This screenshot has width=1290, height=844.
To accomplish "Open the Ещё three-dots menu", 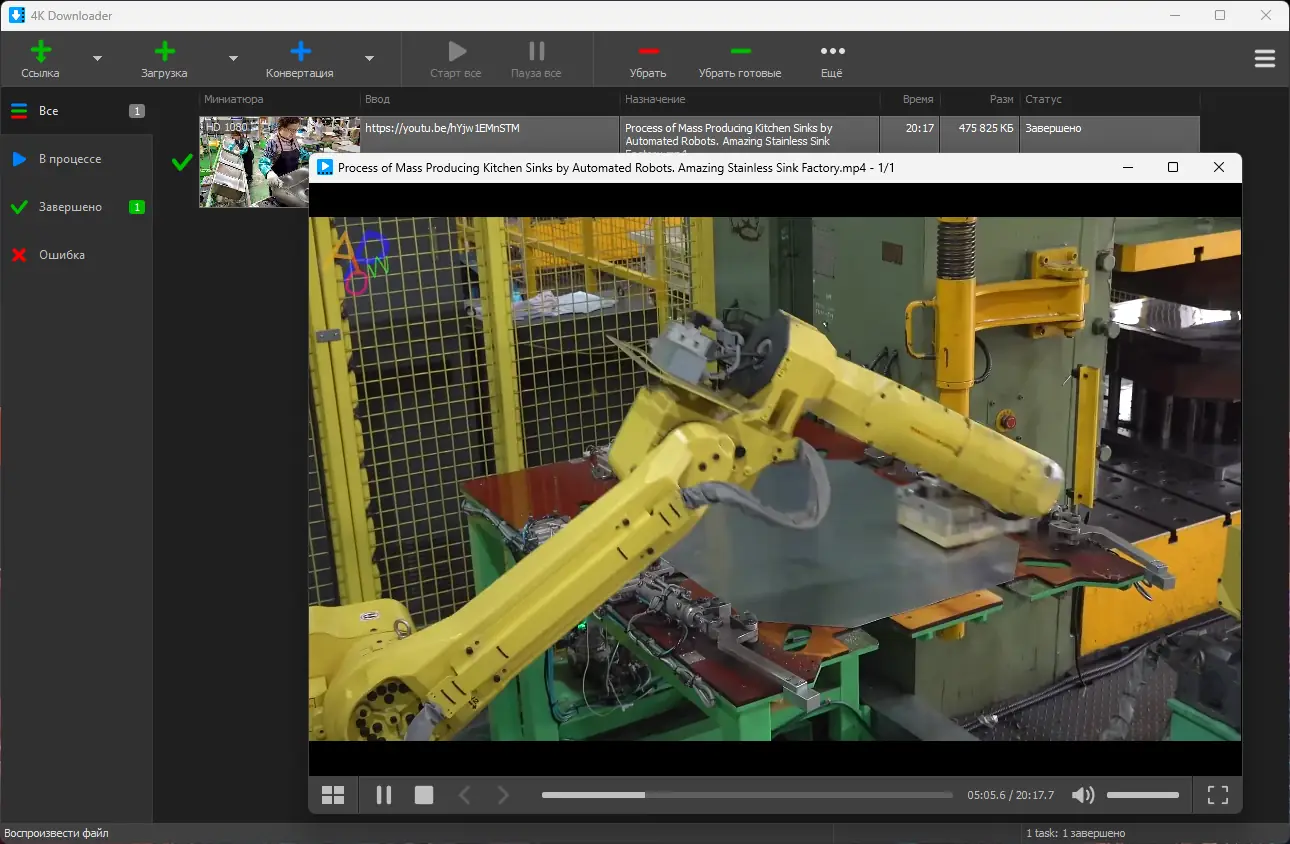I will pos(832,52).
